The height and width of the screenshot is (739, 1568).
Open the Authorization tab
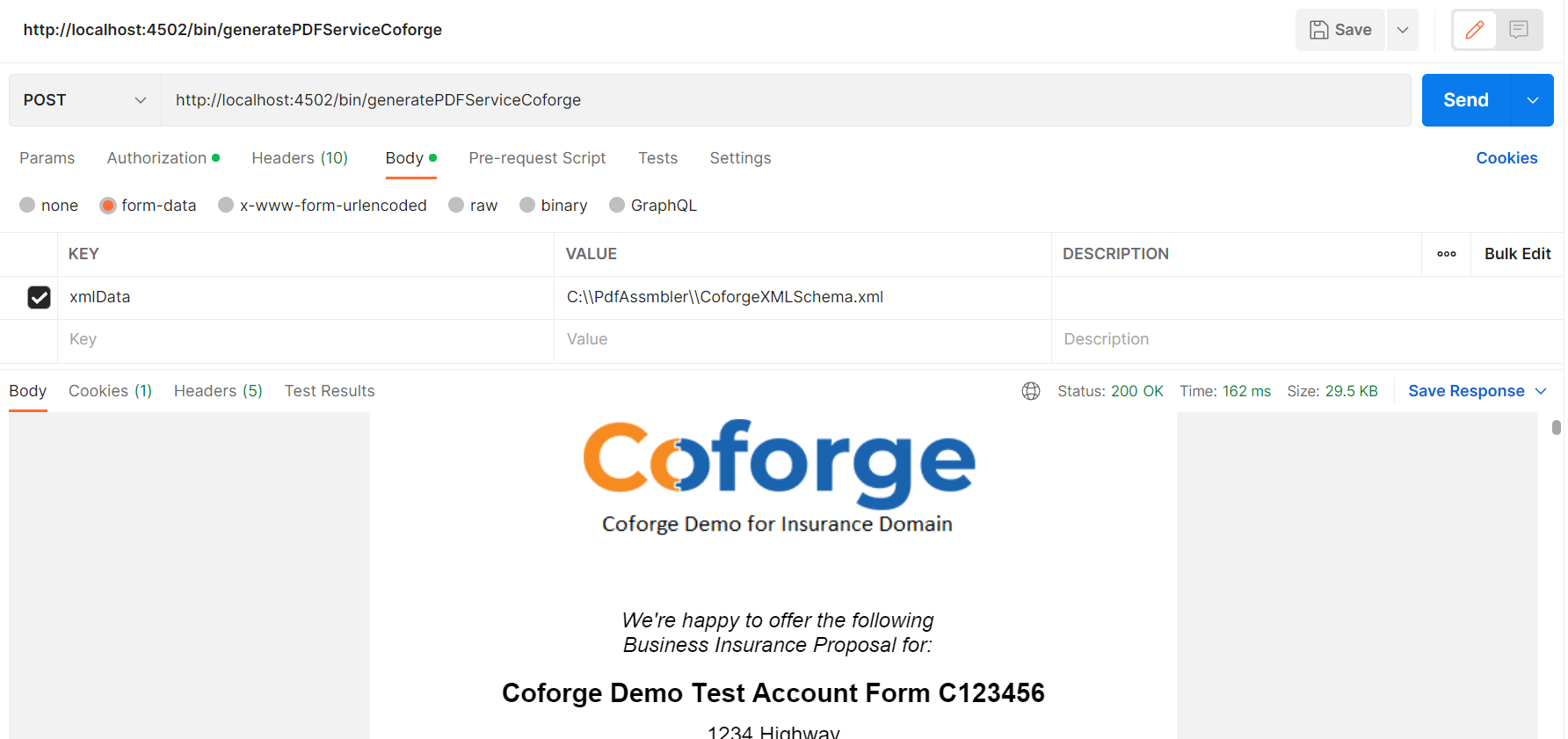pyautogui.click(x=163, y=158)
